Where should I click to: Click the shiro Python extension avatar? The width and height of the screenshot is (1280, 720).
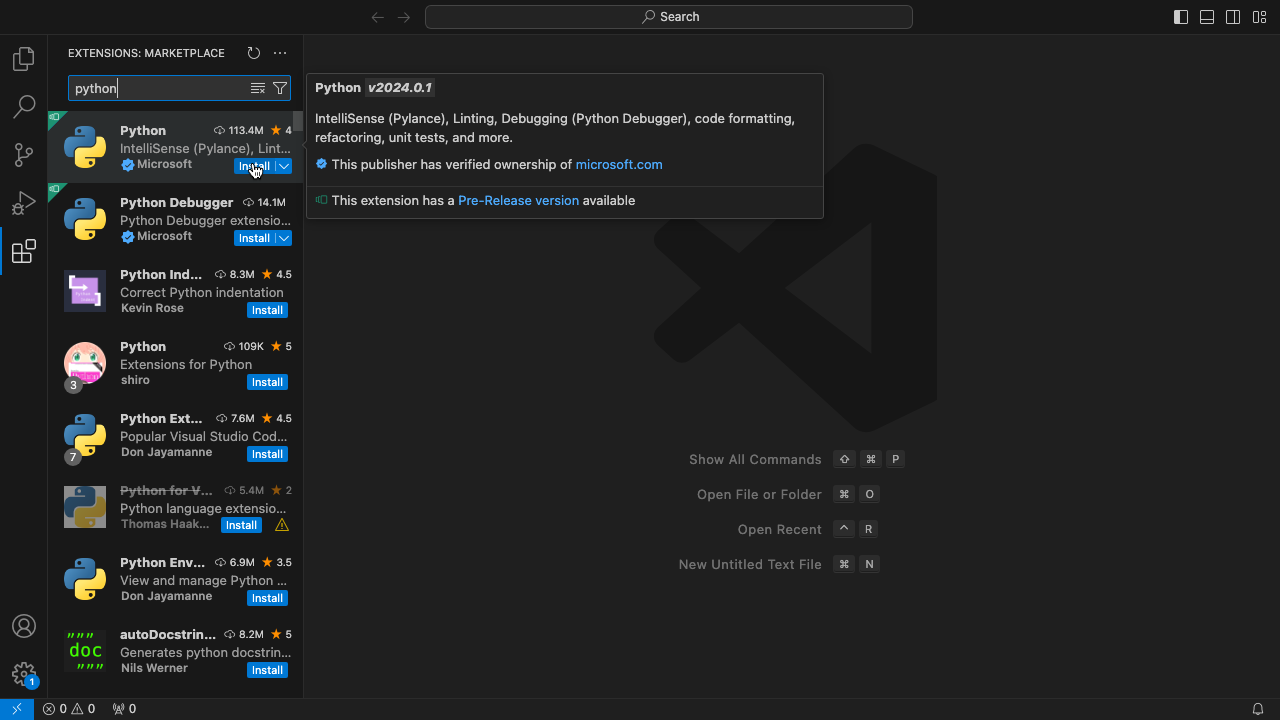click(85, 363)
